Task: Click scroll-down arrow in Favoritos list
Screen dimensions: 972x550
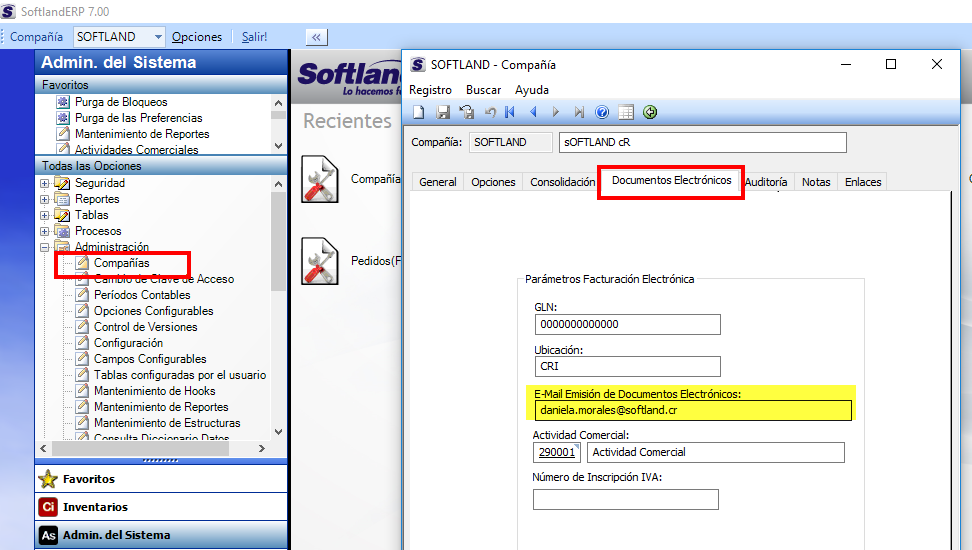Action: [278, 146]
